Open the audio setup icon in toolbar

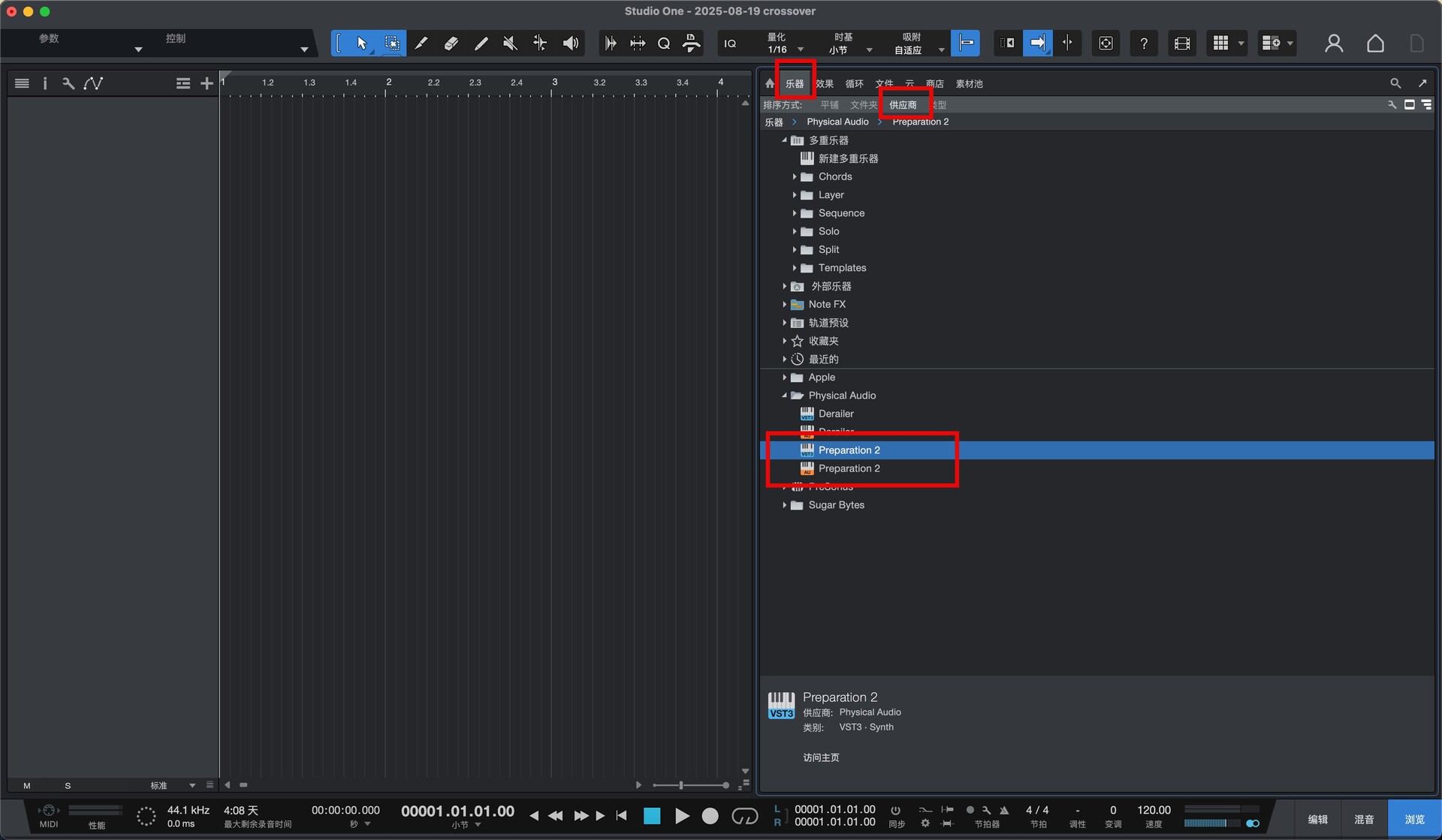click(x=1106, y=44)
